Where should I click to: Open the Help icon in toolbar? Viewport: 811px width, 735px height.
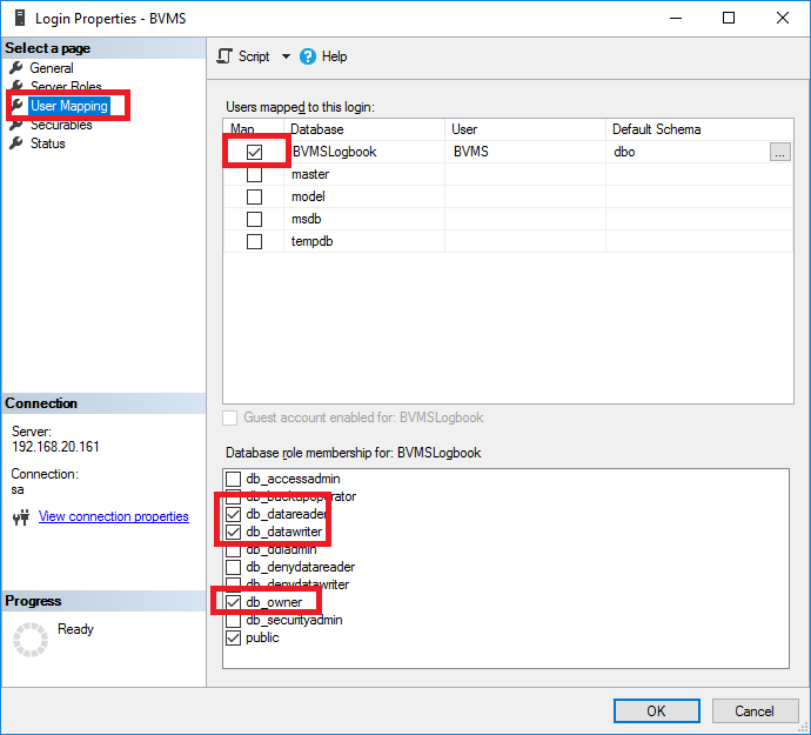point(308,57)
